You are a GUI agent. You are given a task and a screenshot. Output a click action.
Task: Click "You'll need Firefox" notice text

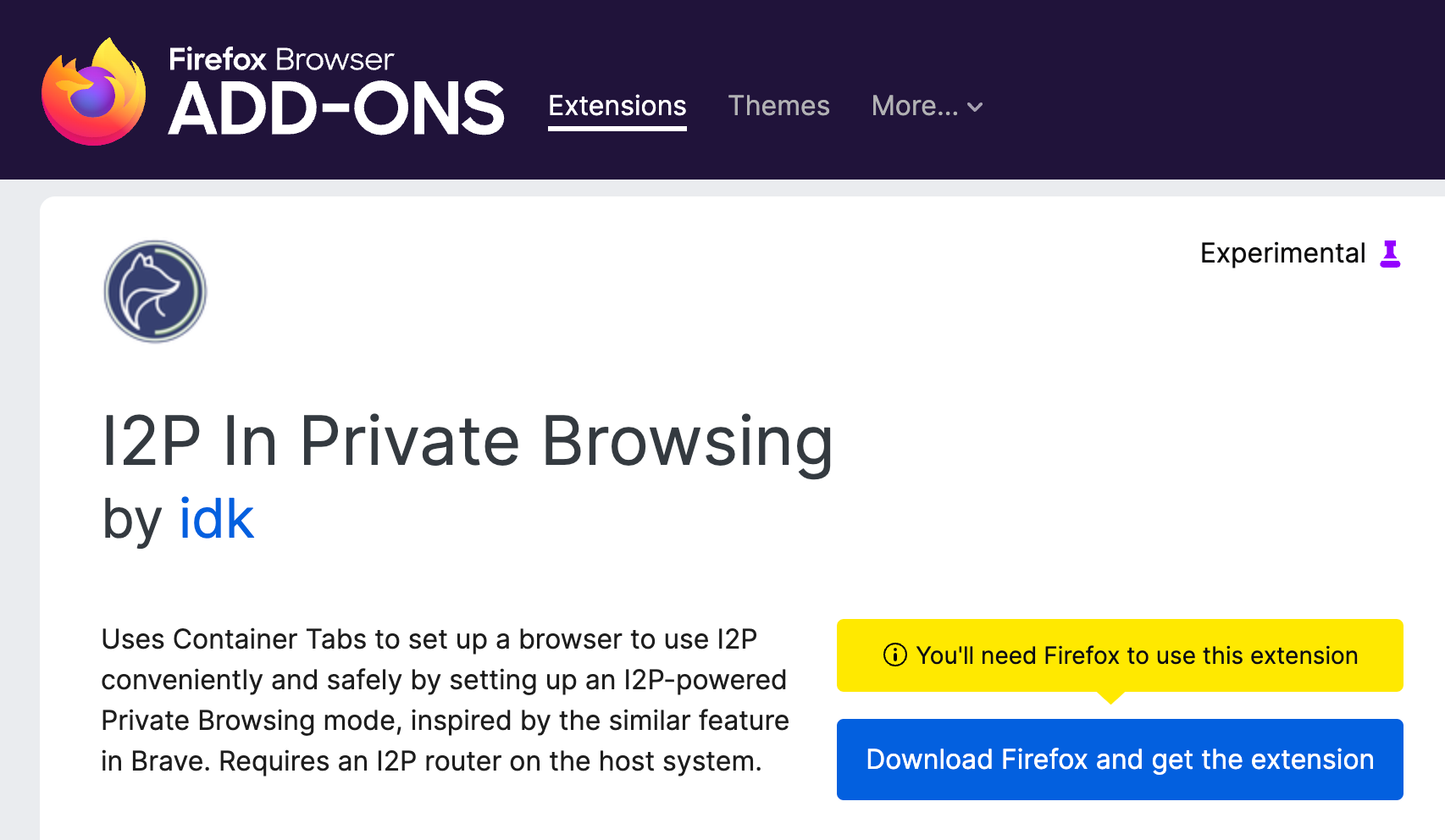(1137, 655)
